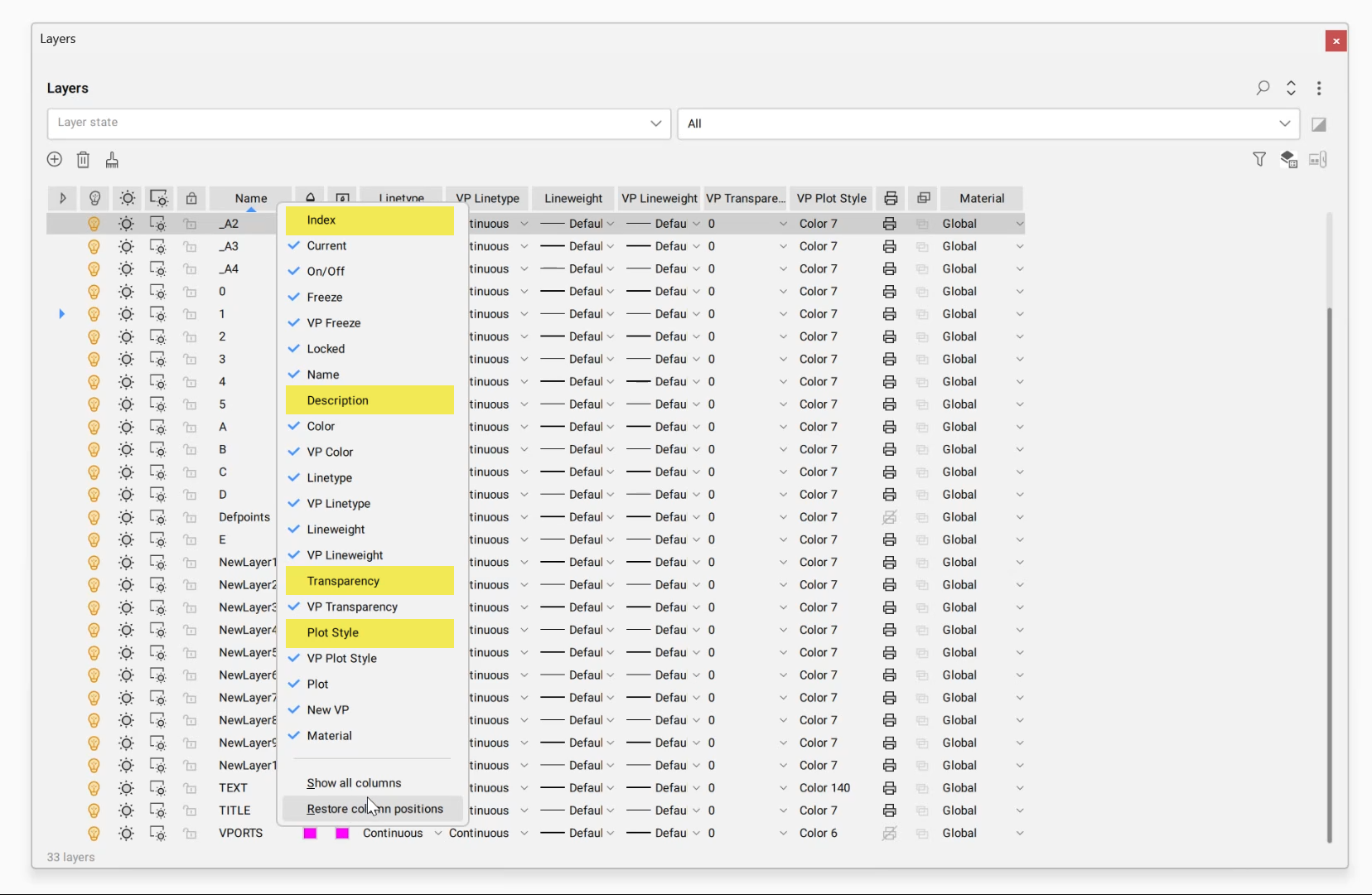This screenshot has width=1372, height=895.
Task: Click the Lineweight column header
Action: [x=573, y=198]
